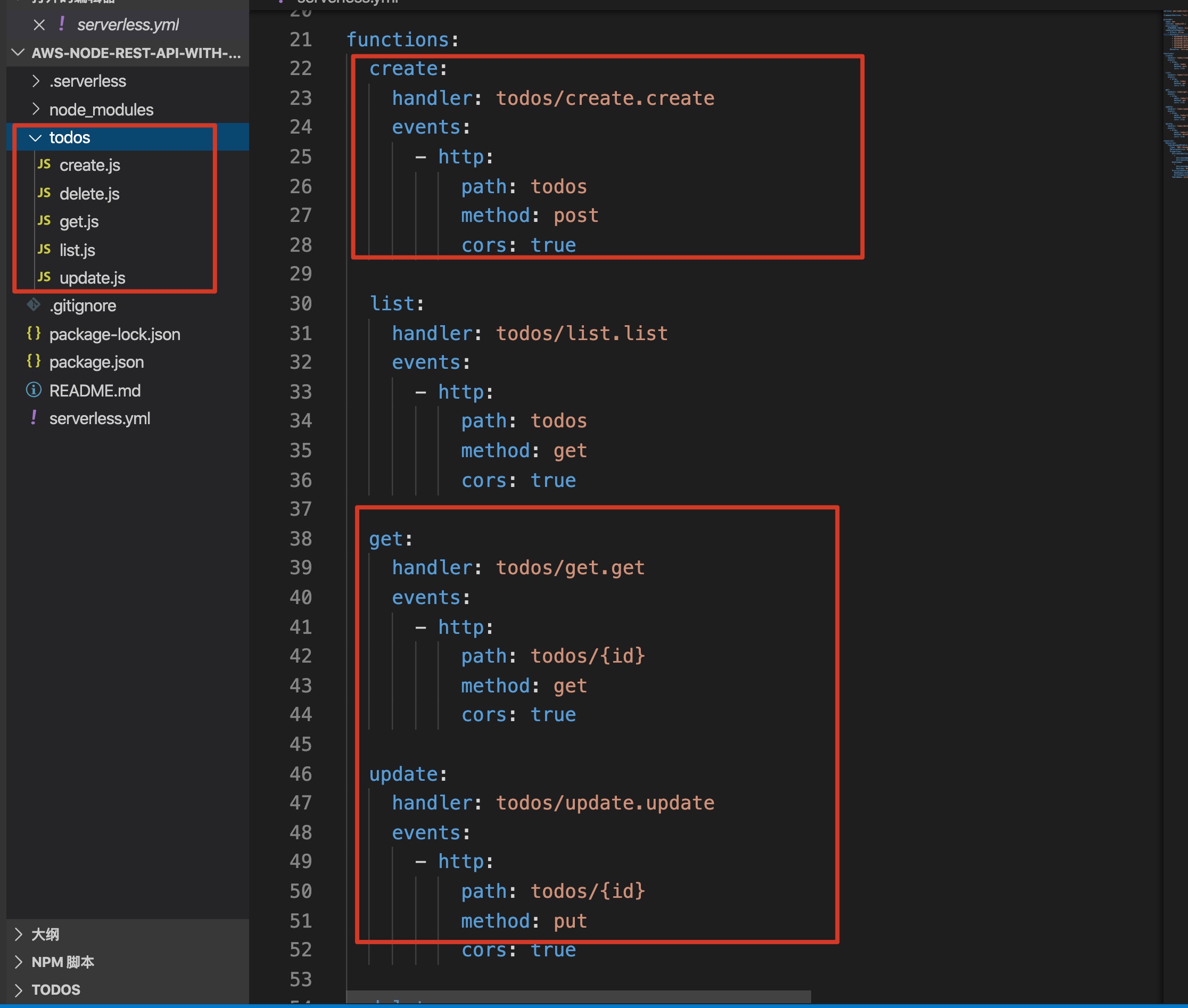Click the JS icon beside create.js
Viewport: 1188px width, 1008px height.
44,164
